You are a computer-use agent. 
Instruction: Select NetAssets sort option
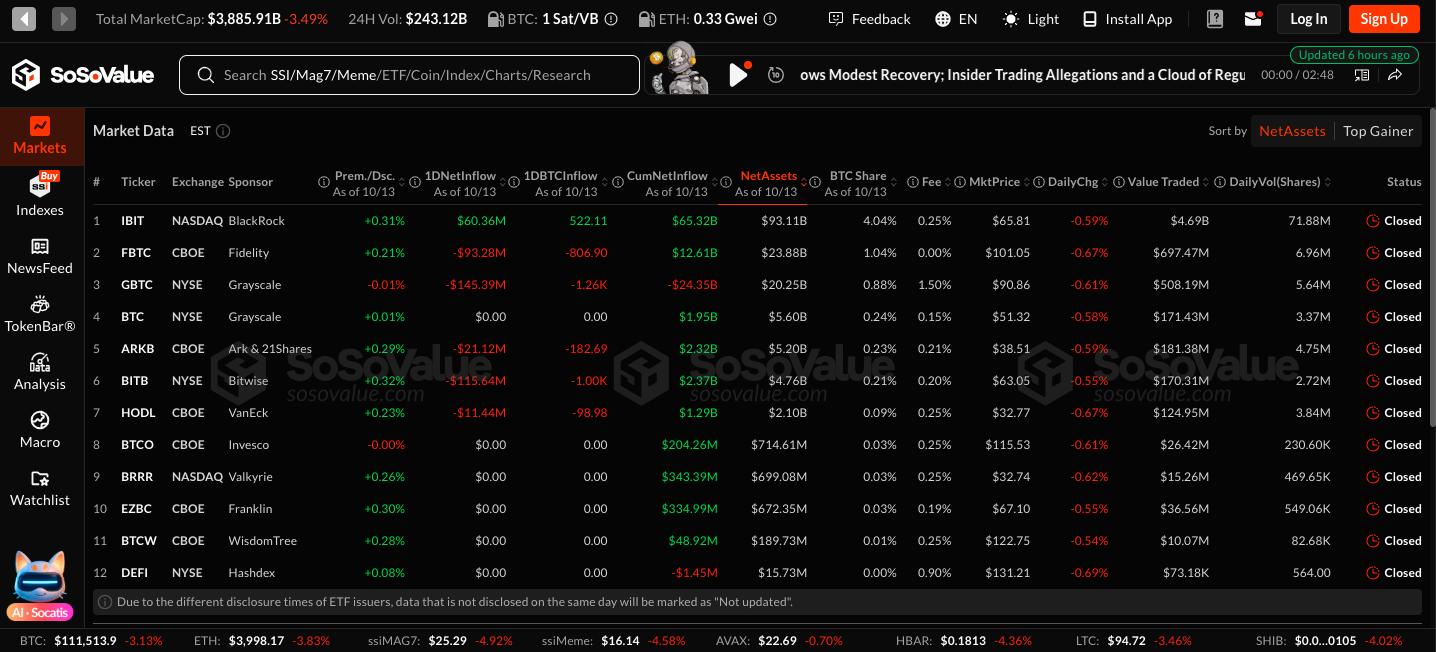click(1292, 131)
